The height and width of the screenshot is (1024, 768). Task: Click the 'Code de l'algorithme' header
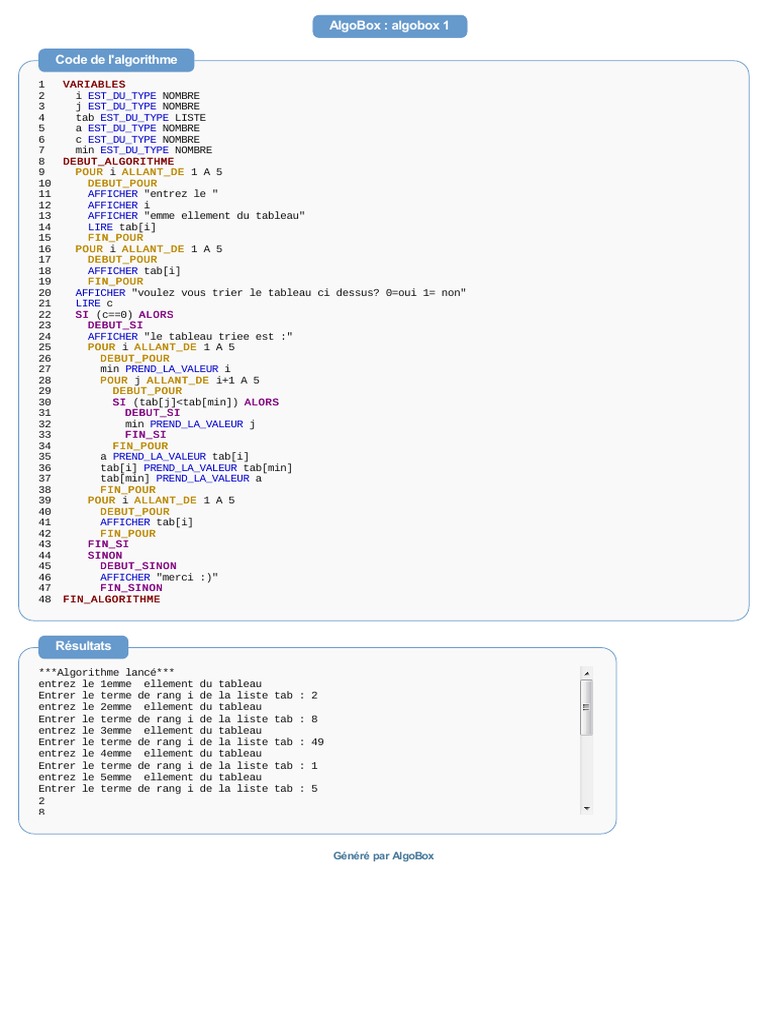(x=116, y=60)
